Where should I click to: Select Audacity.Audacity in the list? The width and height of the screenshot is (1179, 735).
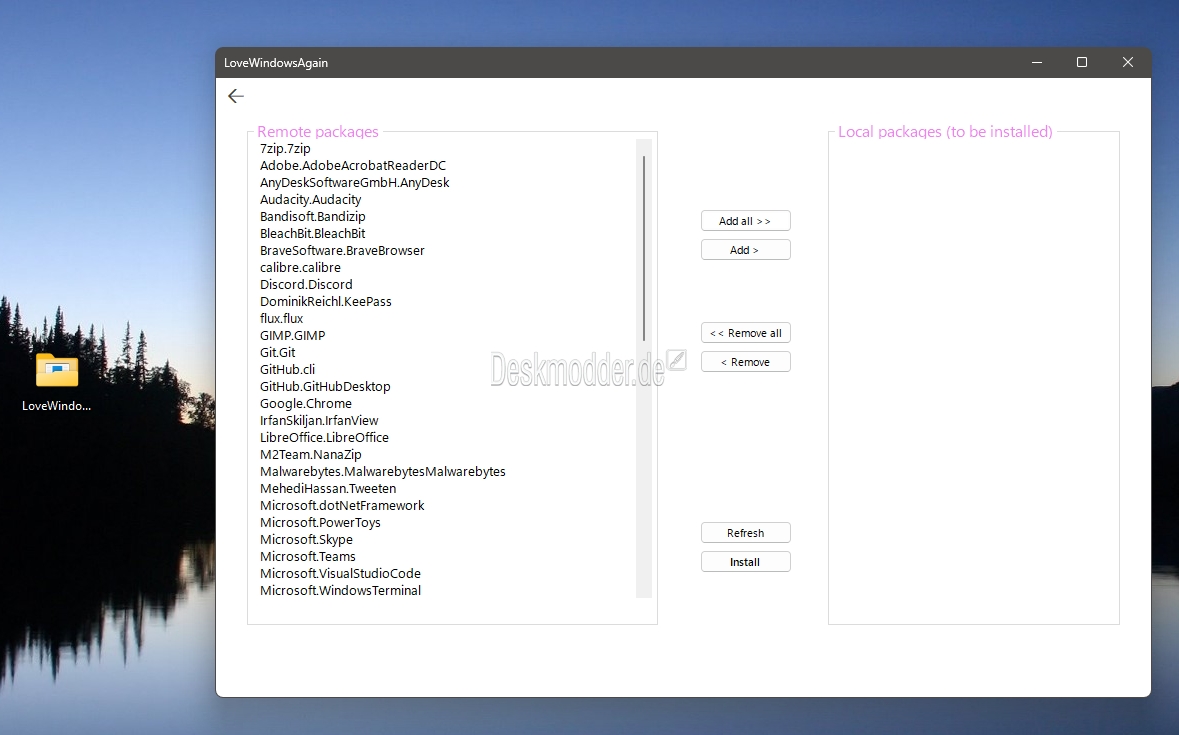click(x=311, y=200)
